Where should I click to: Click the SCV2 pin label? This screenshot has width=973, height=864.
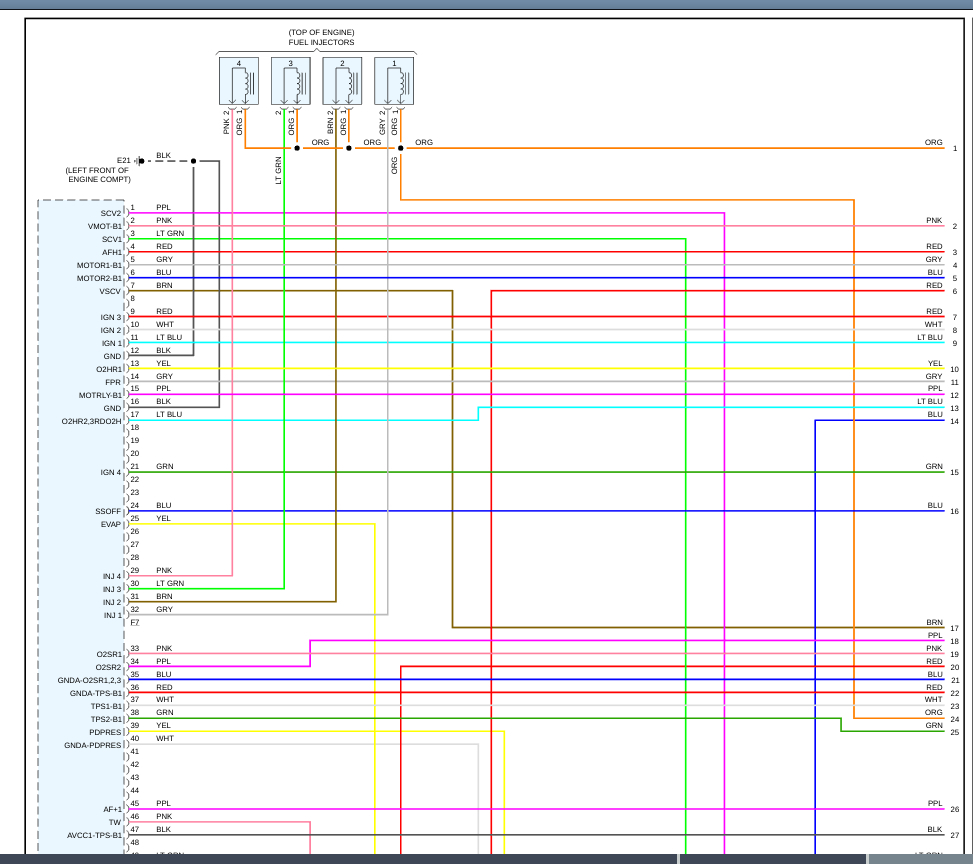point(110,213)
